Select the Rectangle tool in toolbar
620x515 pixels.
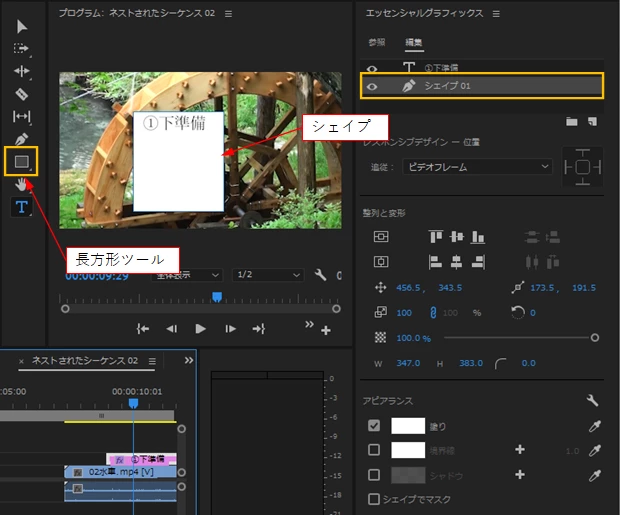(21, 161)
